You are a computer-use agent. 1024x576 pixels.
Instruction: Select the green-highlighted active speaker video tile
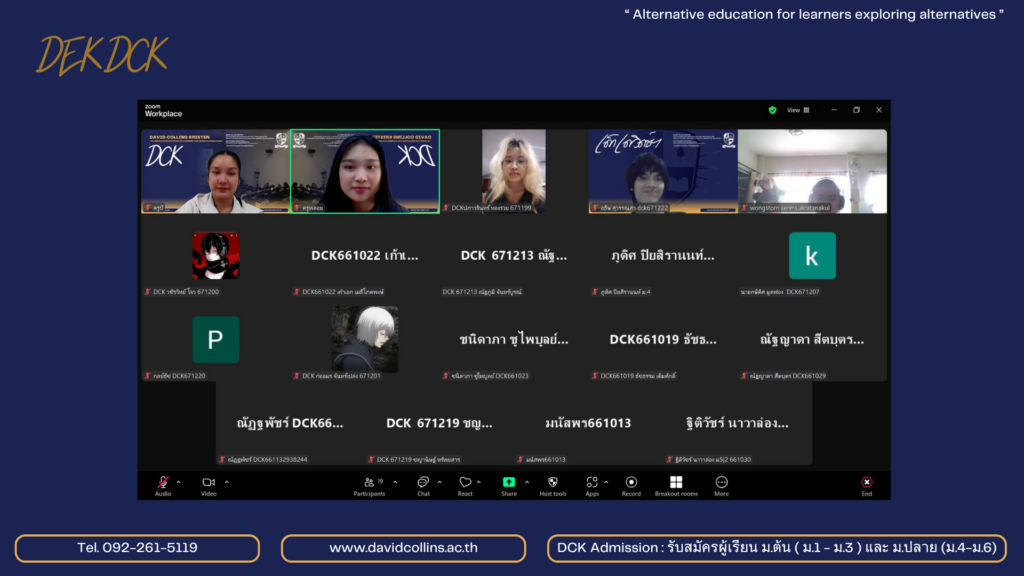click(x=365, y=171)
